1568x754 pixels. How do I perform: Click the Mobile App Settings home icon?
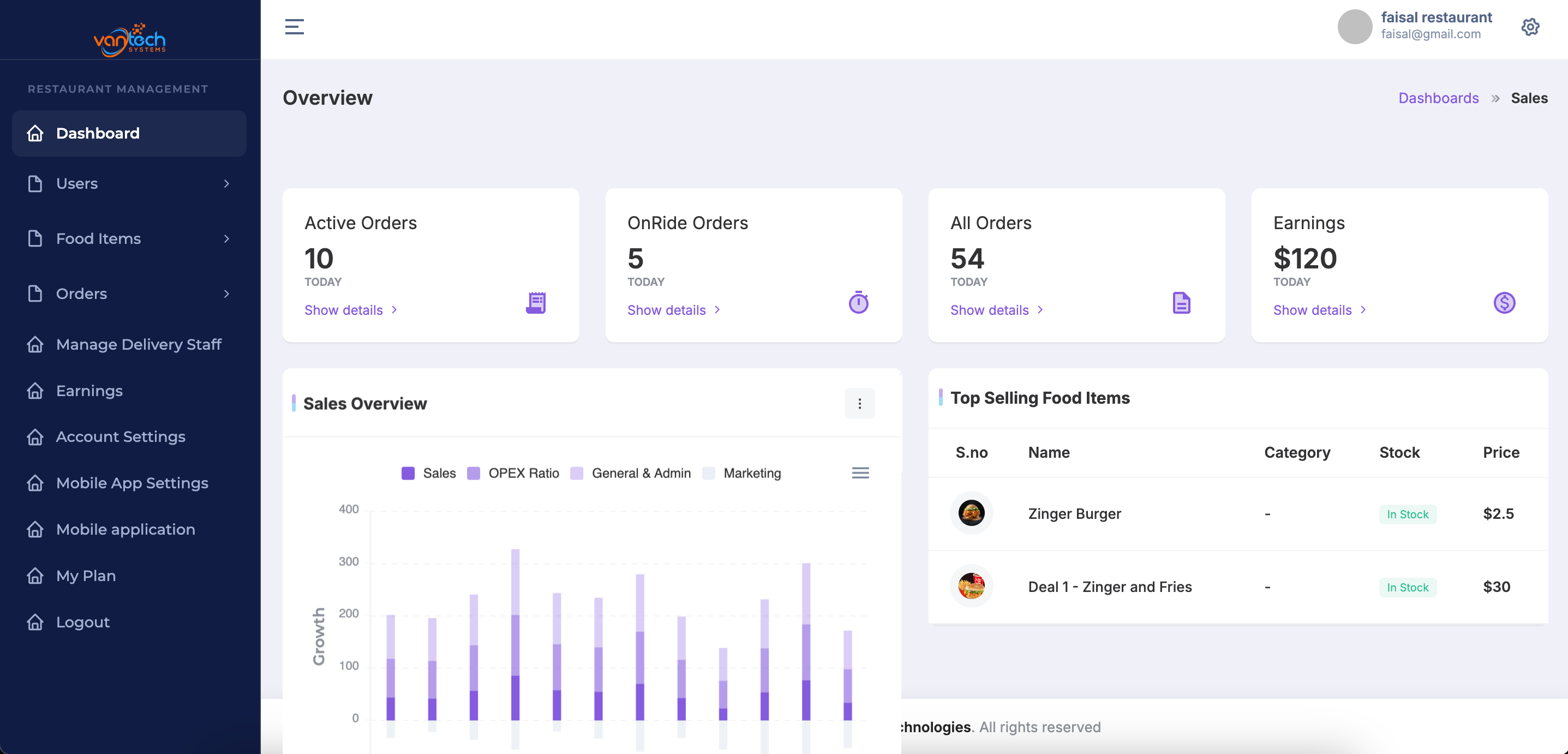coord(35,483)
